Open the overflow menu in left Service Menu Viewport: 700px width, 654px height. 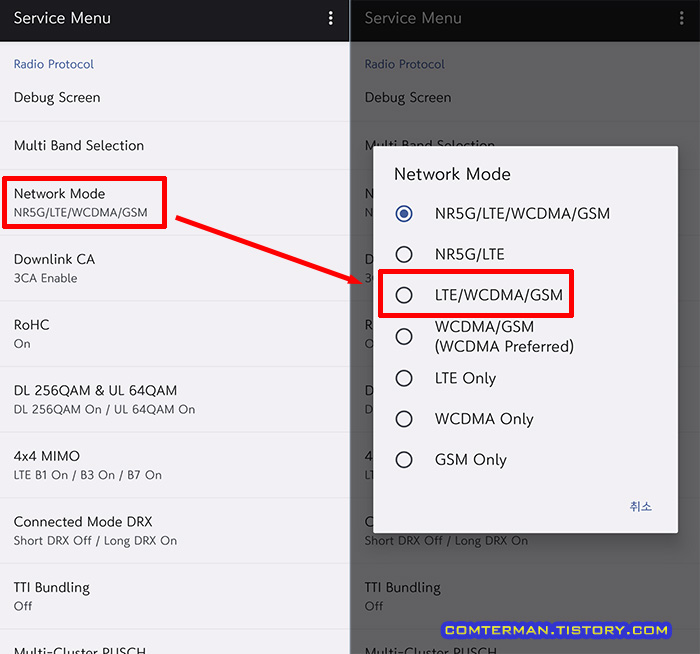(330, 18)
